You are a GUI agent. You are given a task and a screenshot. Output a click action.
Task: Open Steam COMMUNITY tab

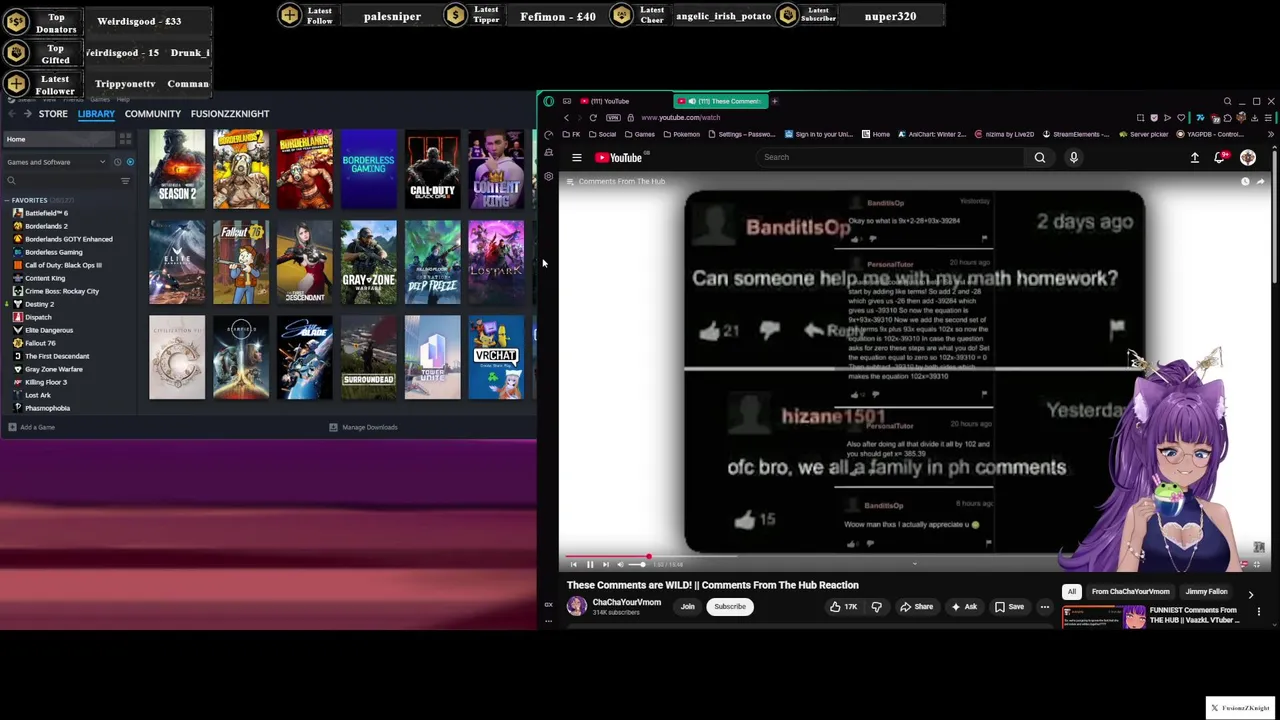(x=152, y=114)
